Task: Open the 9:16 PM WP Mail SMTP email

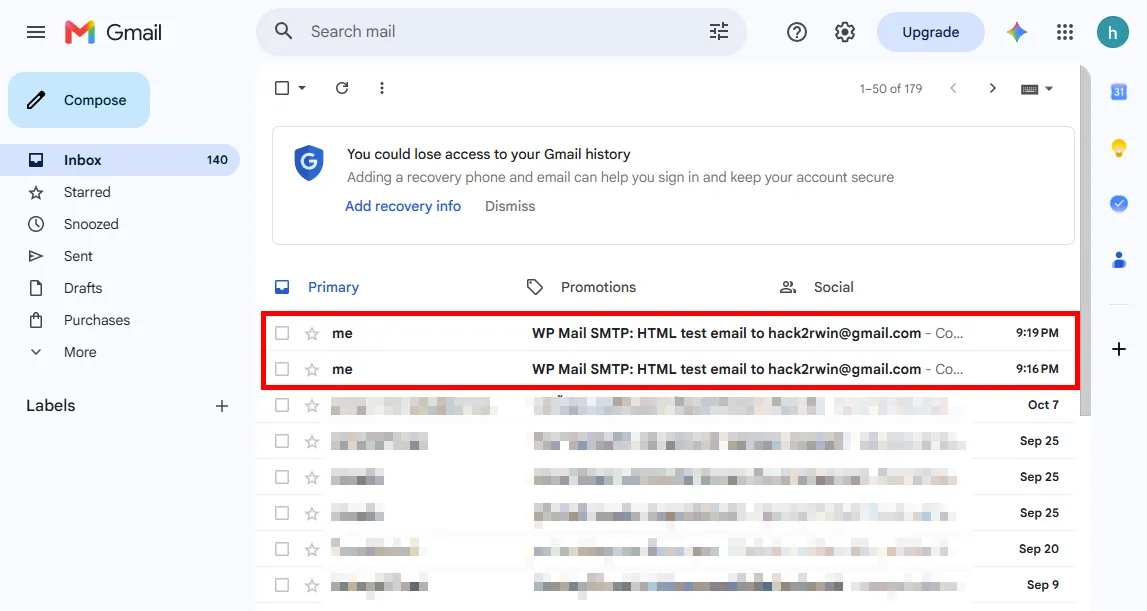Action: pyautogui.click(x=669, y=369)
